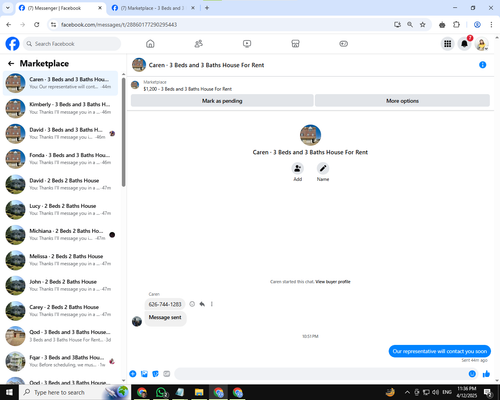
Task: Open the Windows notification center
Action: pyautogui.click(x=488, y=392)
